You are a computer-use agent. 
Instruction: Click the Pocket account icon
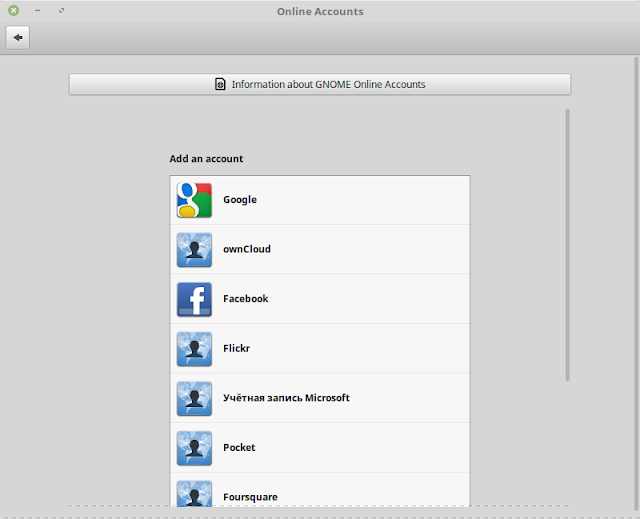(194, 448)
